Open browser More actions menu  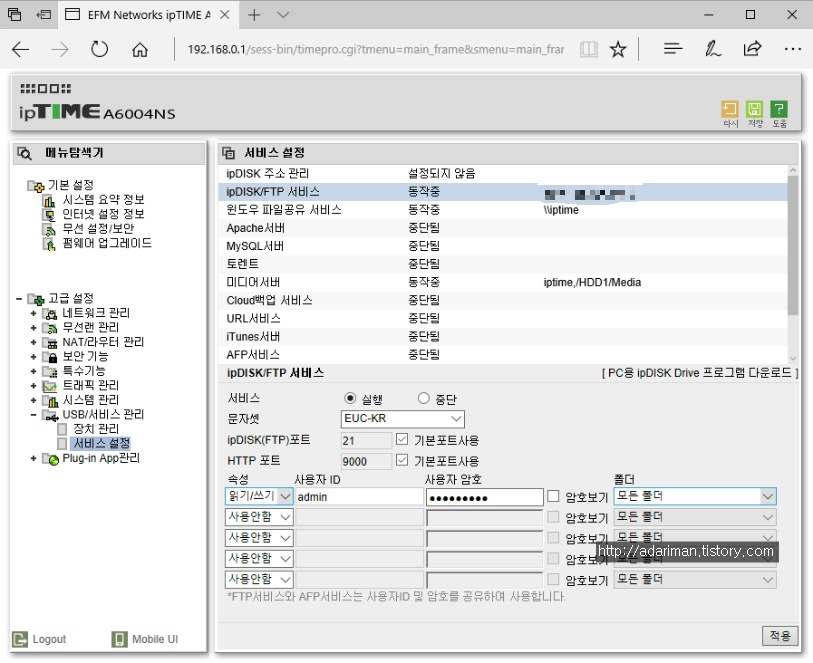792,49
